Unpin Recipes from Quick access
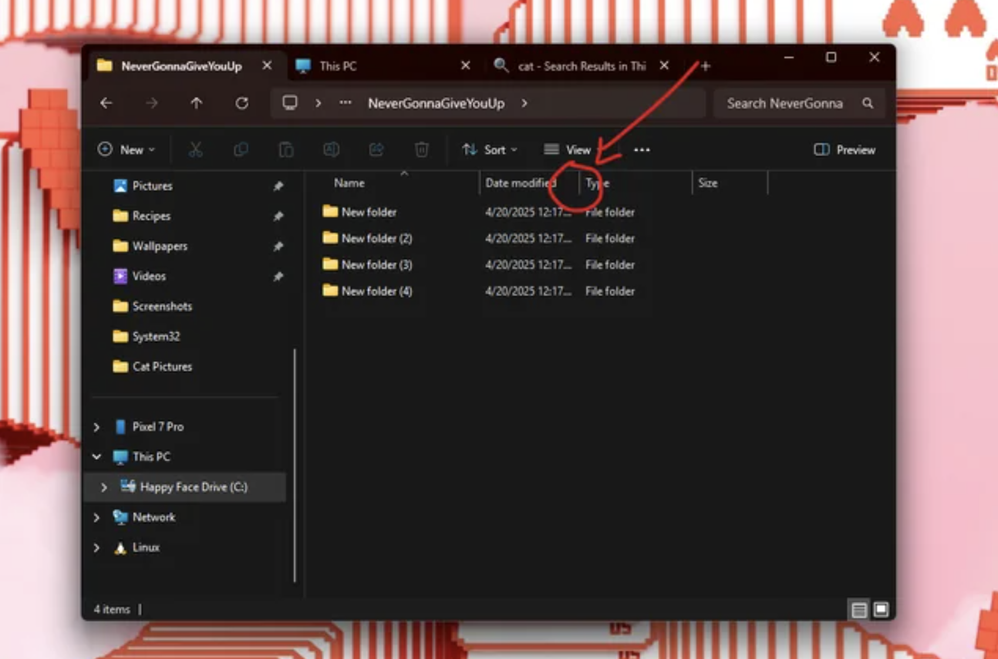Image resolution: width=998 pixels, height=659 pixels. pos(278,216)
